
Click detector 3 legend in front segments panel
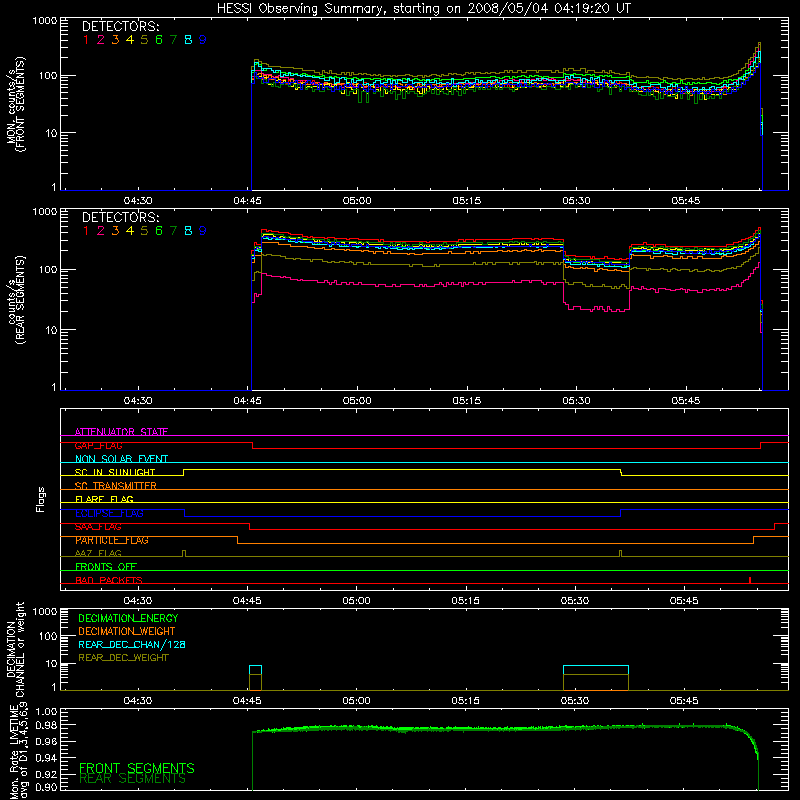[115, 40]
